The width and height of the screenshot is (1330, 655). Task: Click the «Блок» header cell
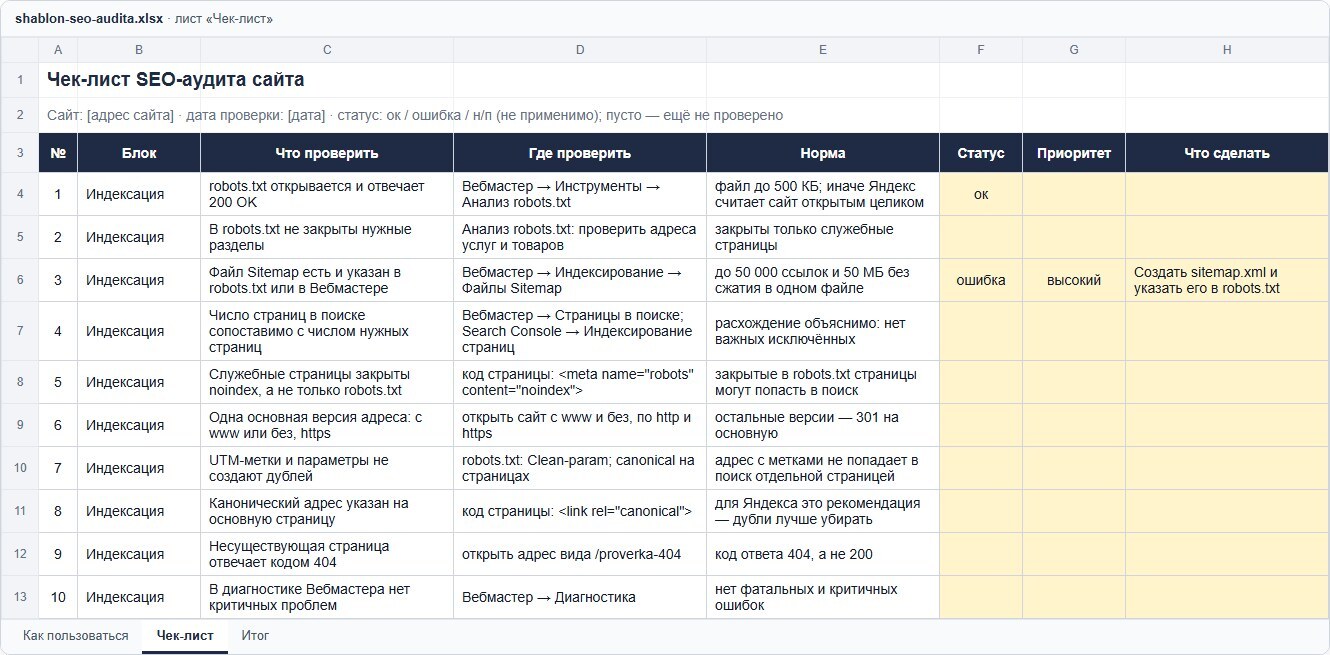point(139,153)
